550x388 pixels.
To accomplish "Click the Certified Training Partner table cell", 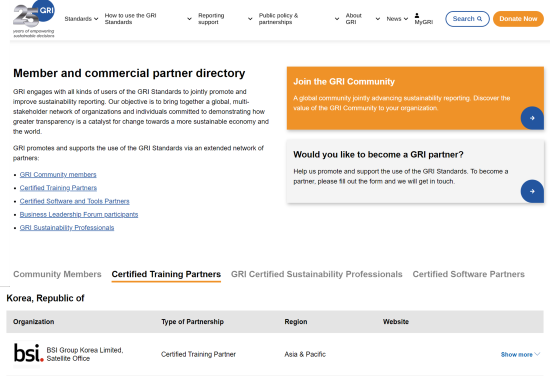I will [198, 354].
